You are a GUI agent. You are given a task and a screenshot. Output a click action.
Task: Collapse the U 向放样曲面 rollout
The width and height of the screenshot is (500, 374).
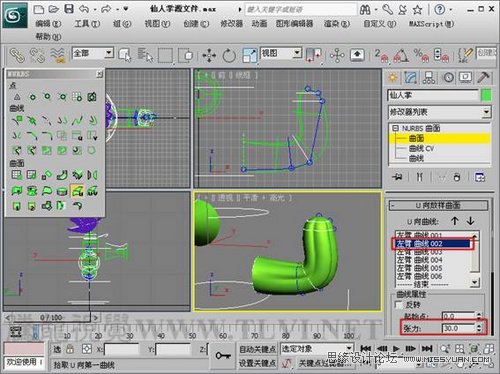438,205
